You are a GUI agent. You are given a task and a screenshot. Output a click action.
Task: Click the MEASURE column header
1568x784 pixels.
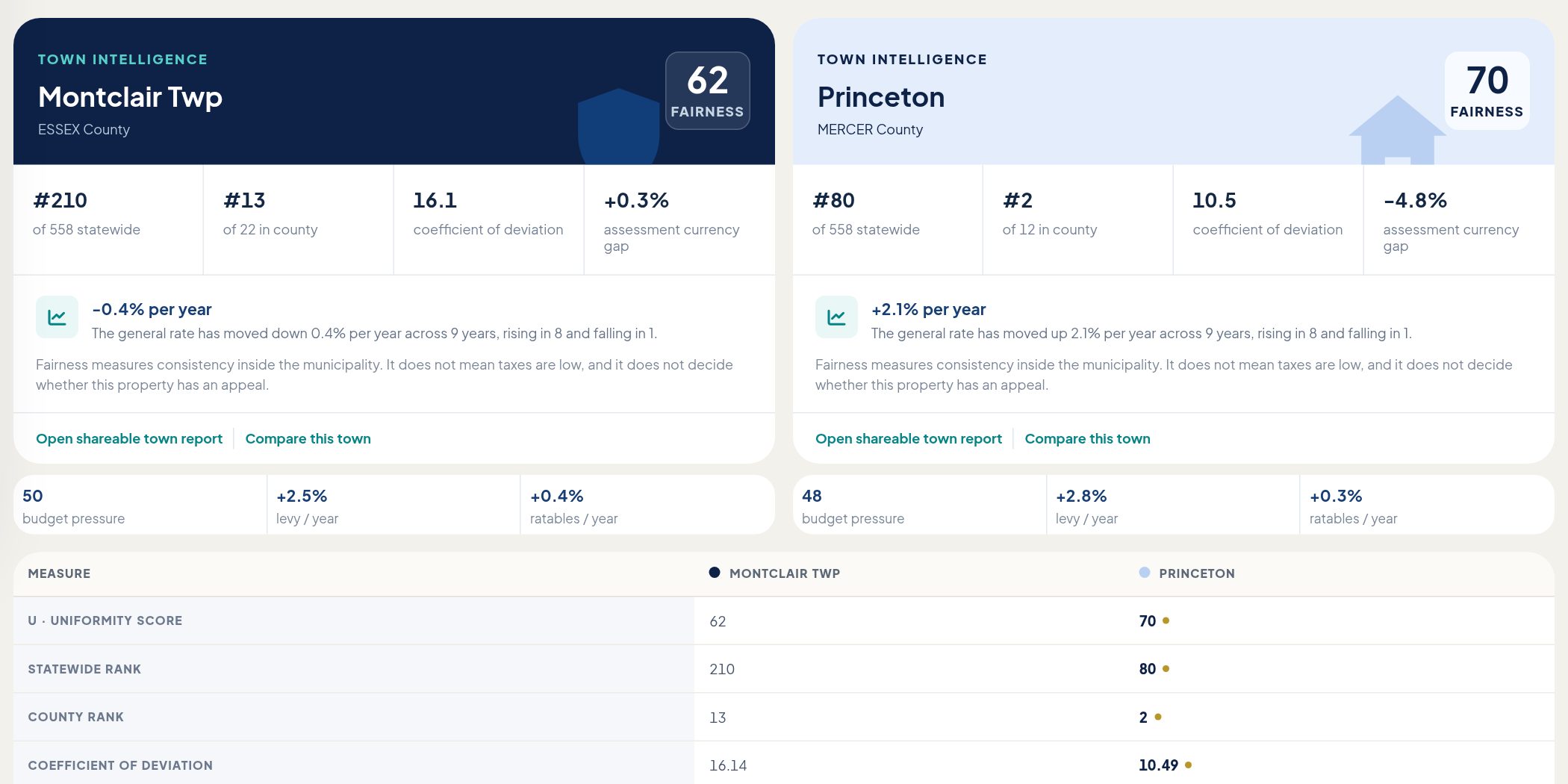pos(59,573)
